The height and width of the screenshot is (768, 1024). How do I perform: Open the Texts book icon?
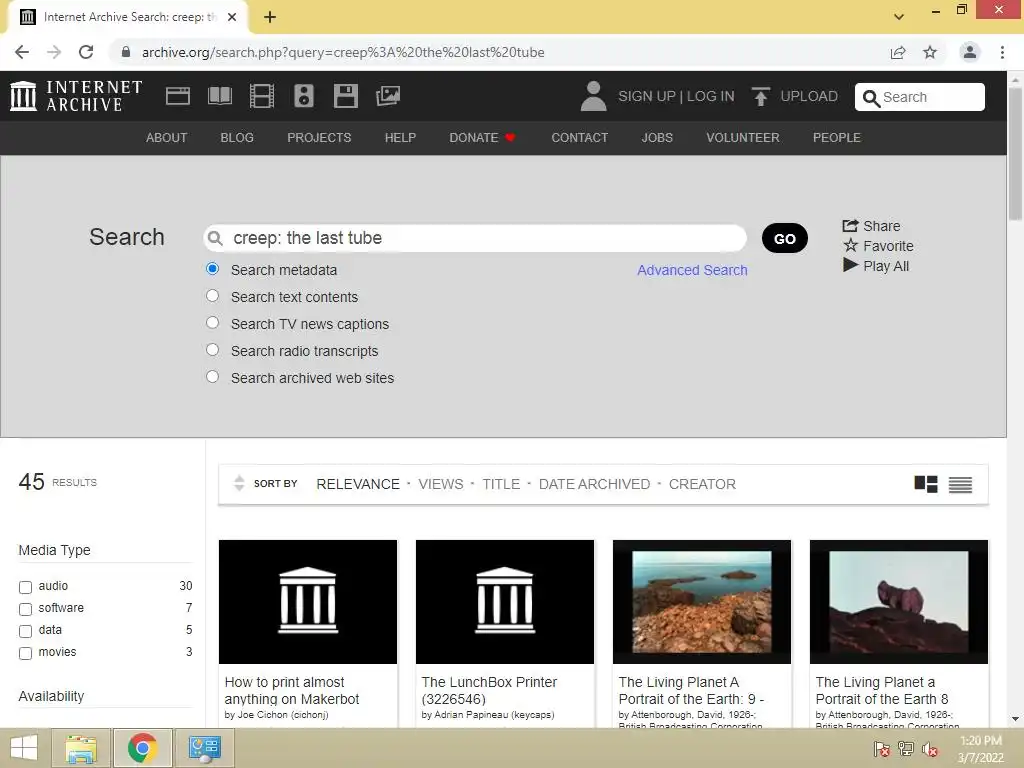(x=219, y=96)
